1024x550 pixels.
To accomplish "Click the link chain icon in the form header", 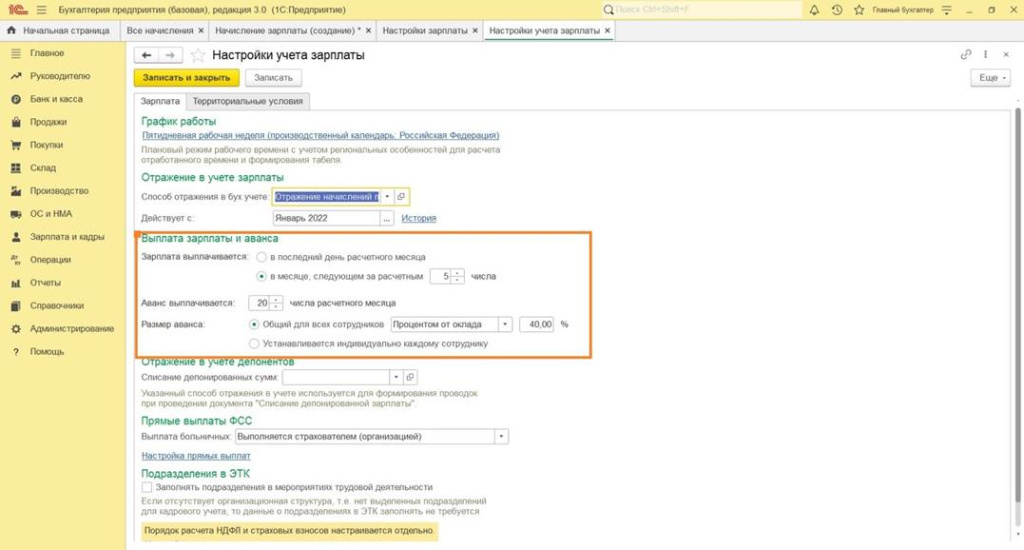I will (x=966, y=55).
